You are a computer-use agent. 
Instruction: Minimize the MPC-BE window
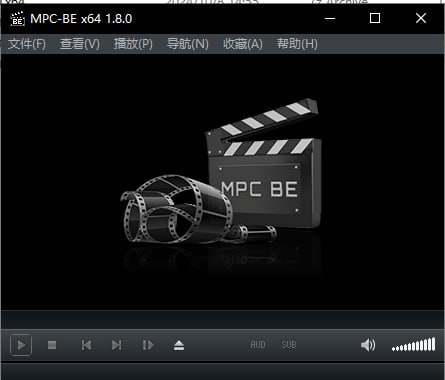point(330,18)
